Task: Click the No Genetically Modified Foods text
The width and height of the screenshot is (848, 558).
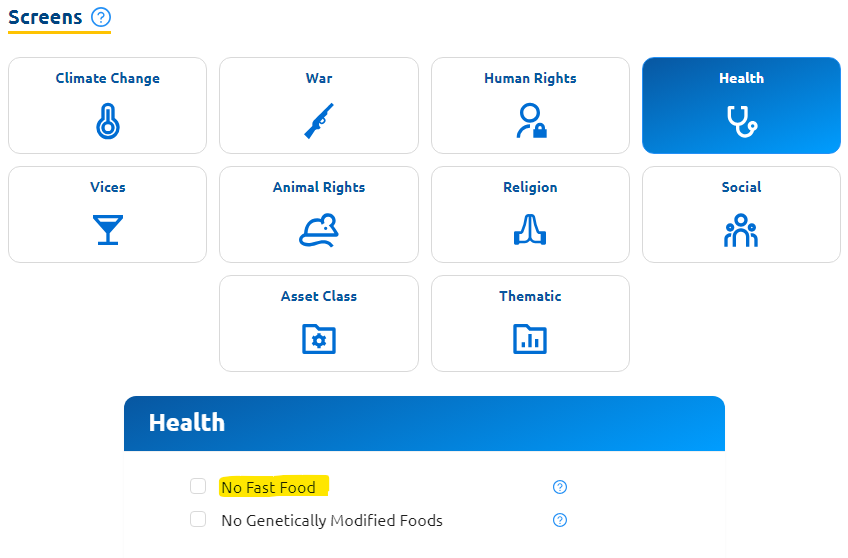Action: point(331,520)
